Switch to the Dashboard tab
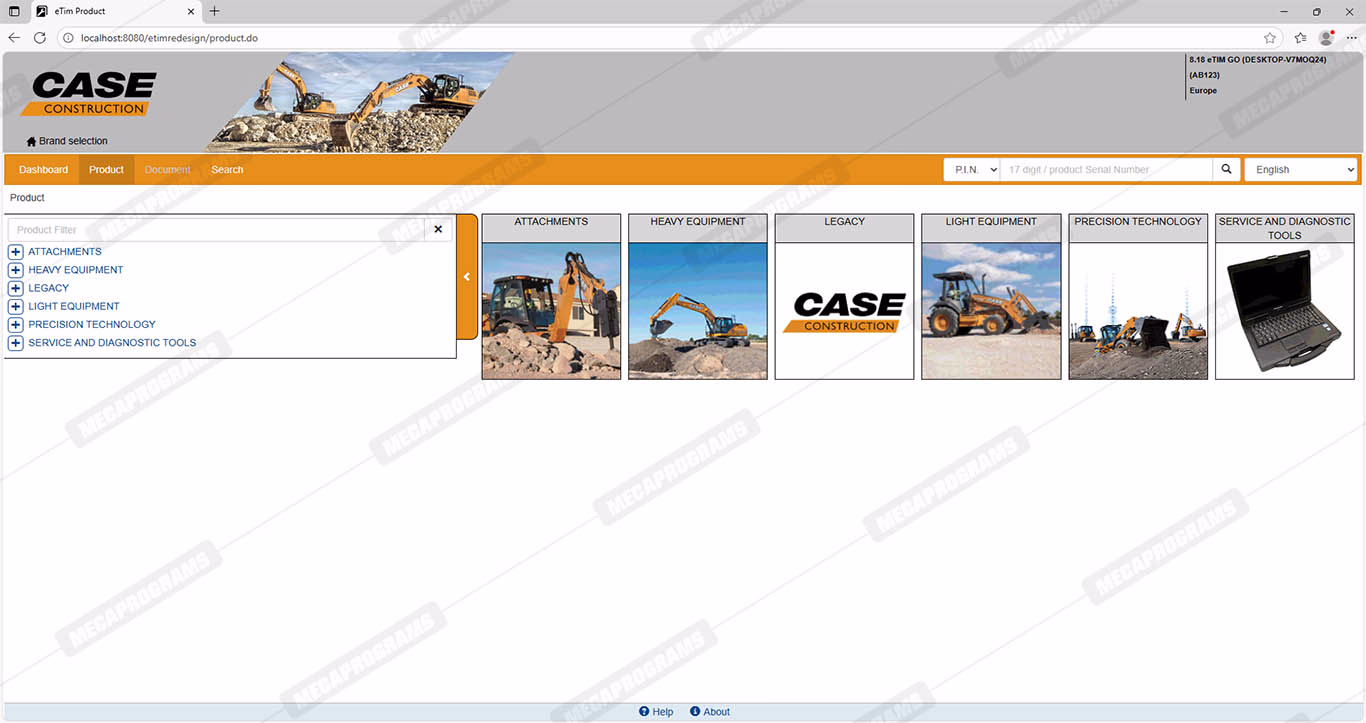The height and width of the screenshot is (723, 1366). pos(43,170)
